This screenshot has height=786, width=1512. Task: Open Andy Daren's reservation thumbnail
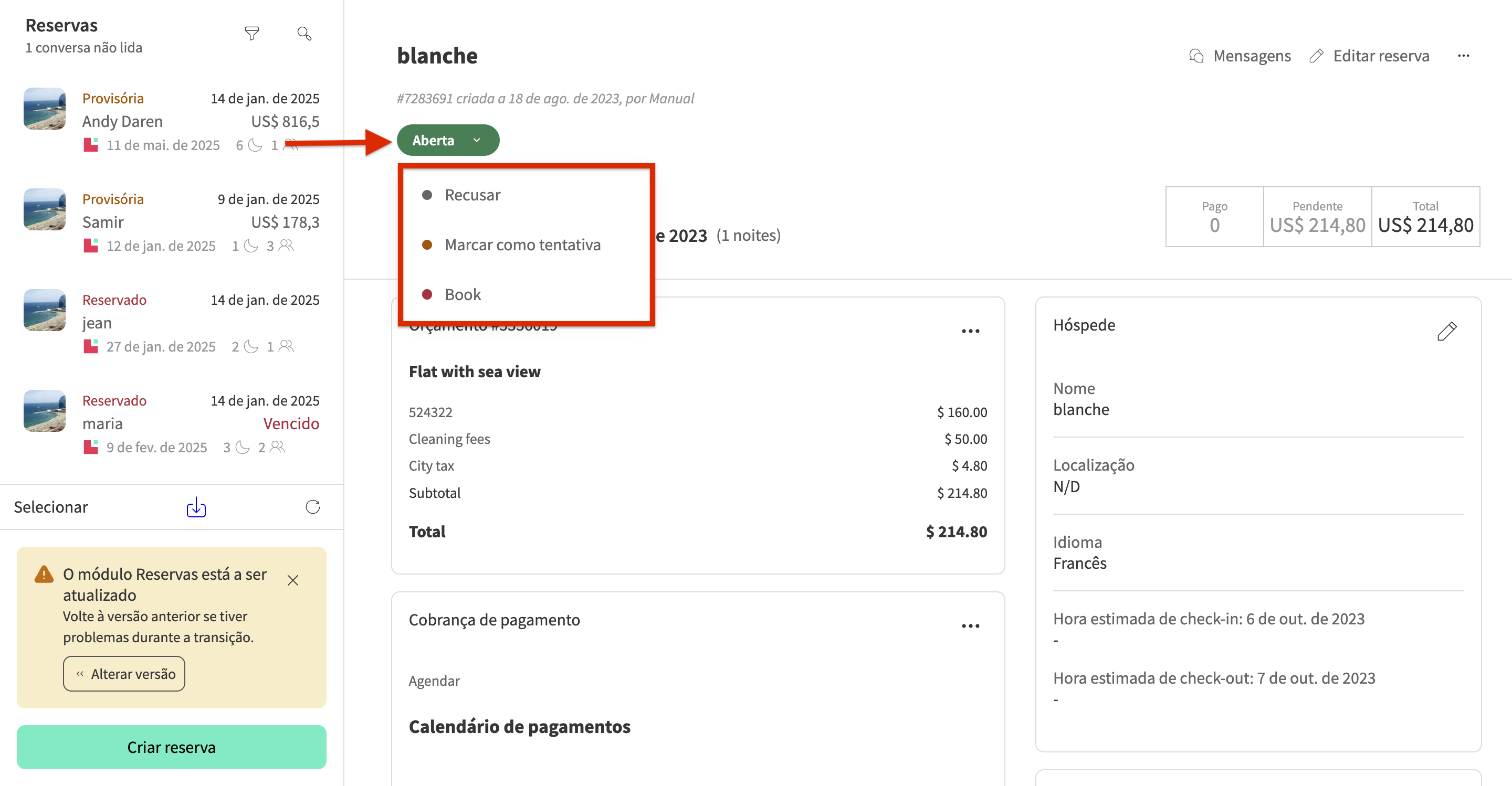coord(45,109)
